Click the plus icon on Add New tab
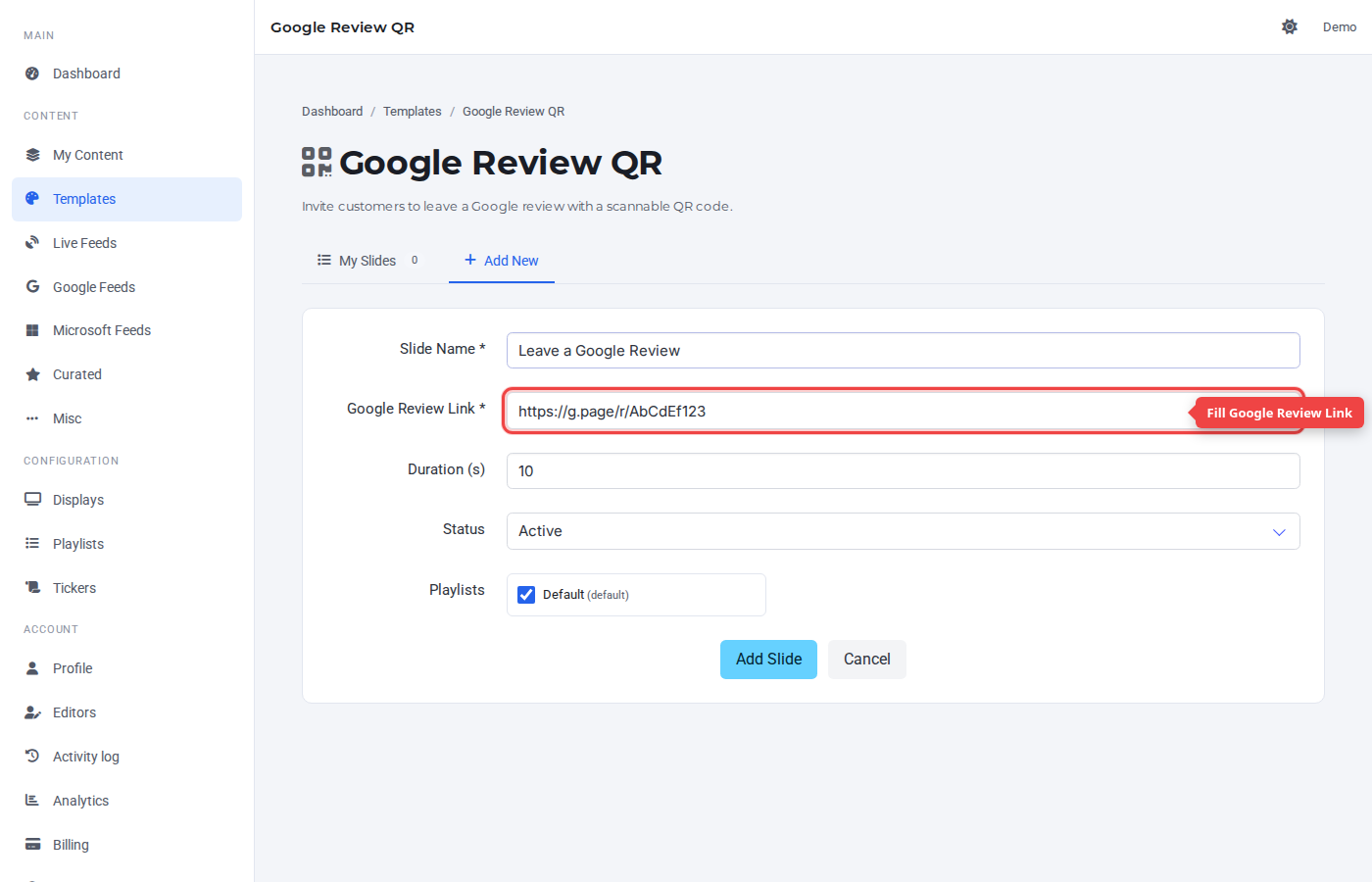This screenshot has width=1372, height=882. [x=470, y=260]
